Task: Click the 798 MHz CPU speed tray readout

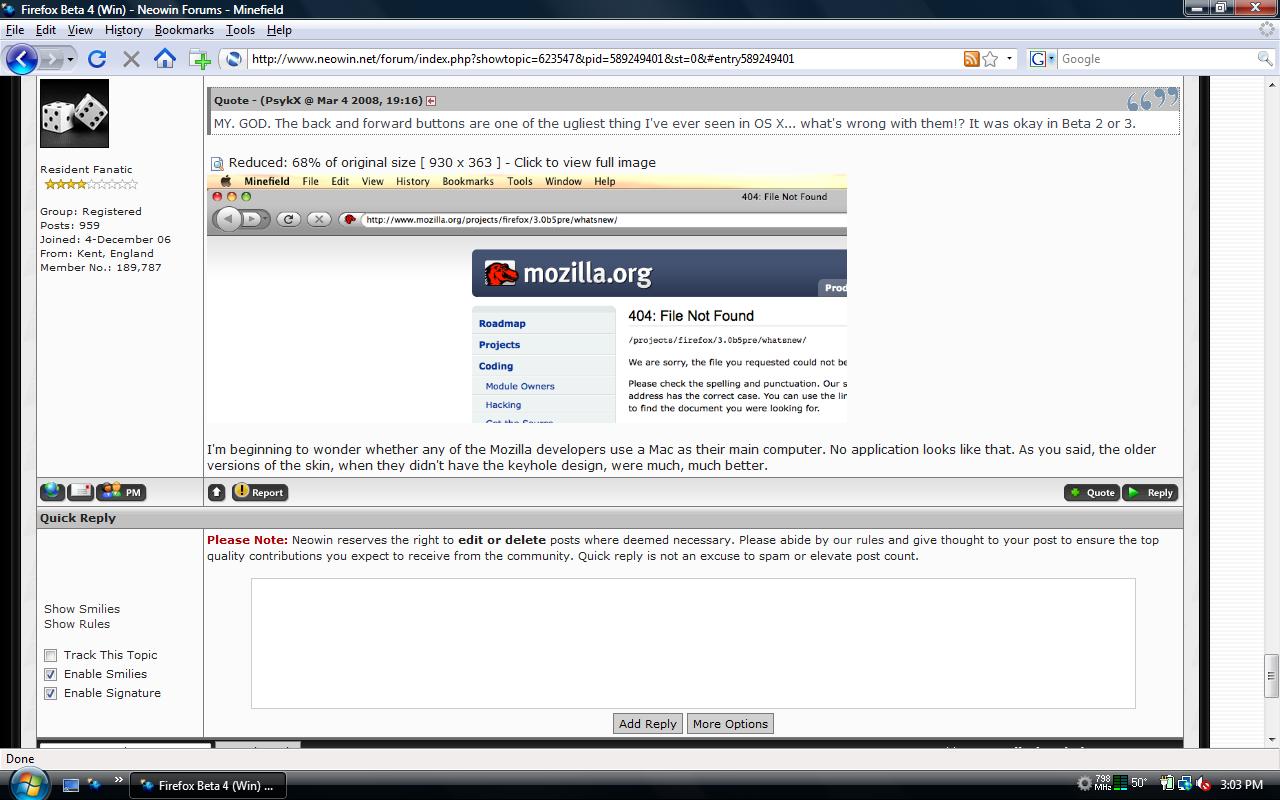Action: click(1103, 784)
